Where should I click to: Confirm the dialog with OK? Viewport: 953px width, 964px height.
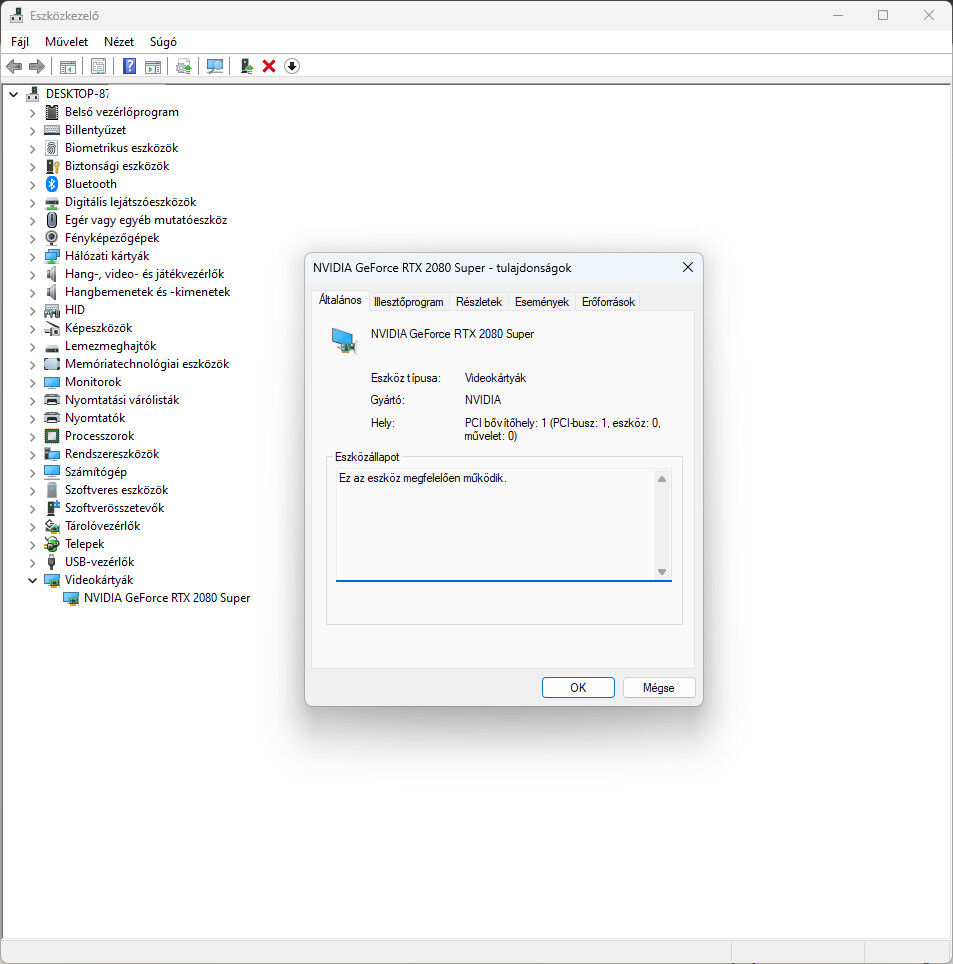coord(578,687)
